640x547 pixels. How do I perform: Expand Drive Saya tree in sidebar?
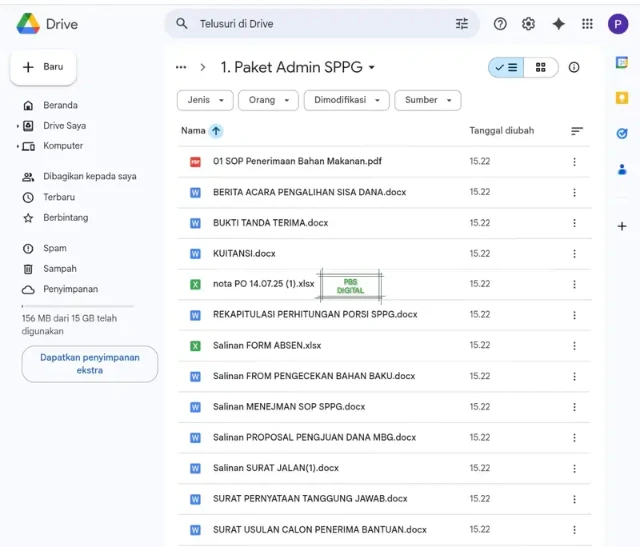(x=18, y=126)
